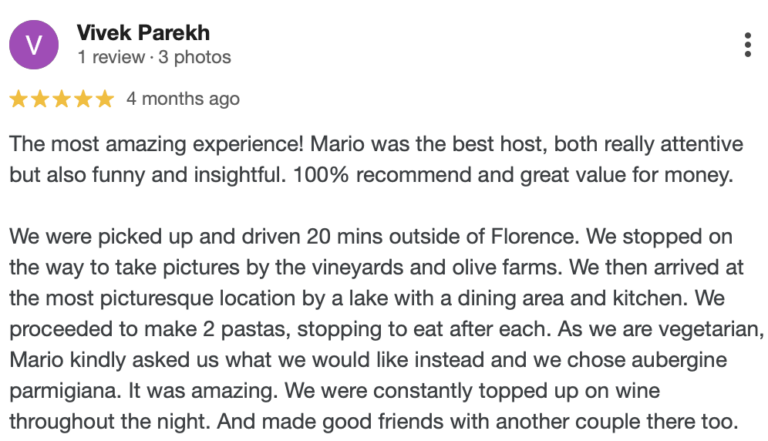Viewport: 768px width, 441px height.
Task: Click the '3 photos' count text
Action: [194, 57]
